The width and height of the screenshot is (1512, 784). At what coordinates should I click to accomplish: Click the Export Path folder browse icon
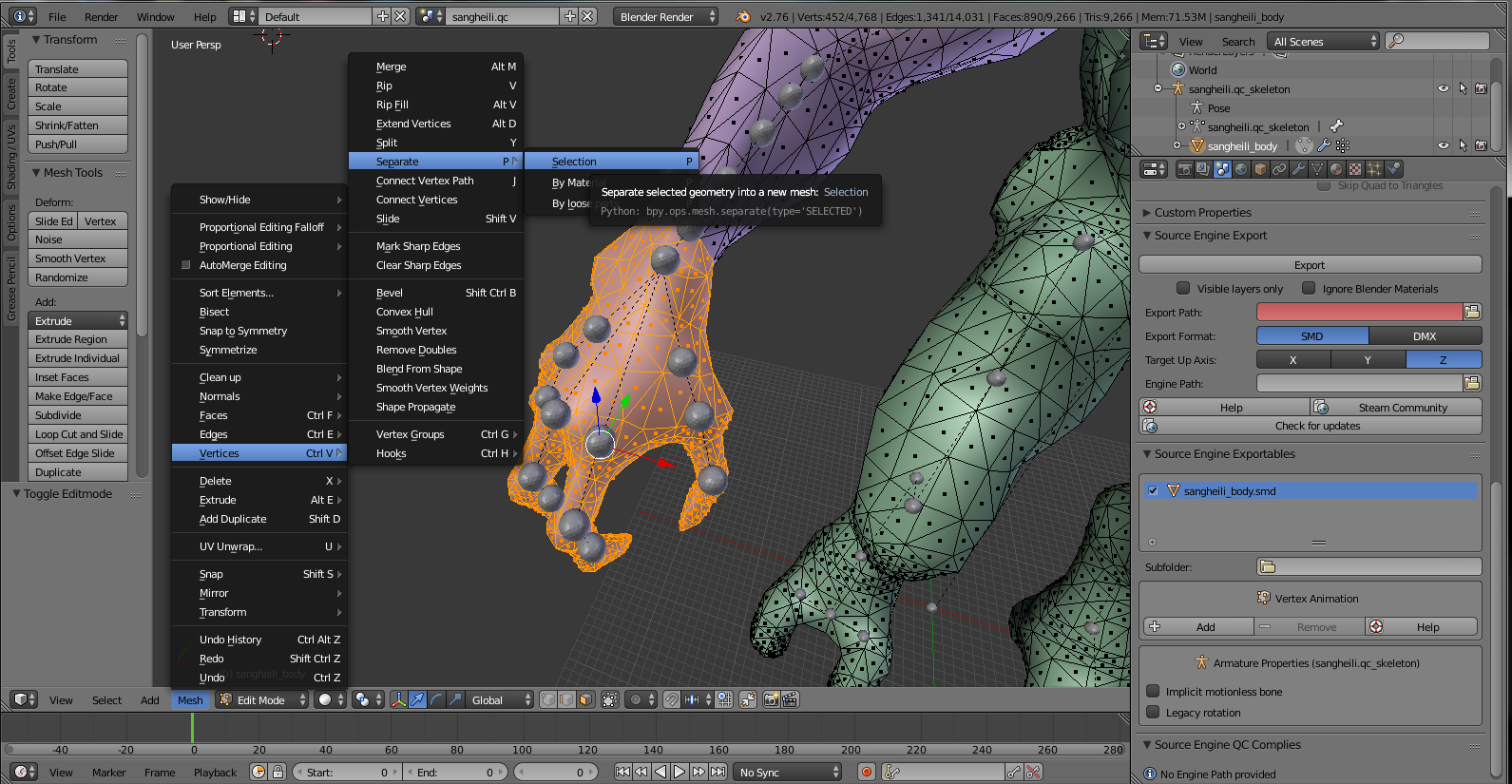1472,312
